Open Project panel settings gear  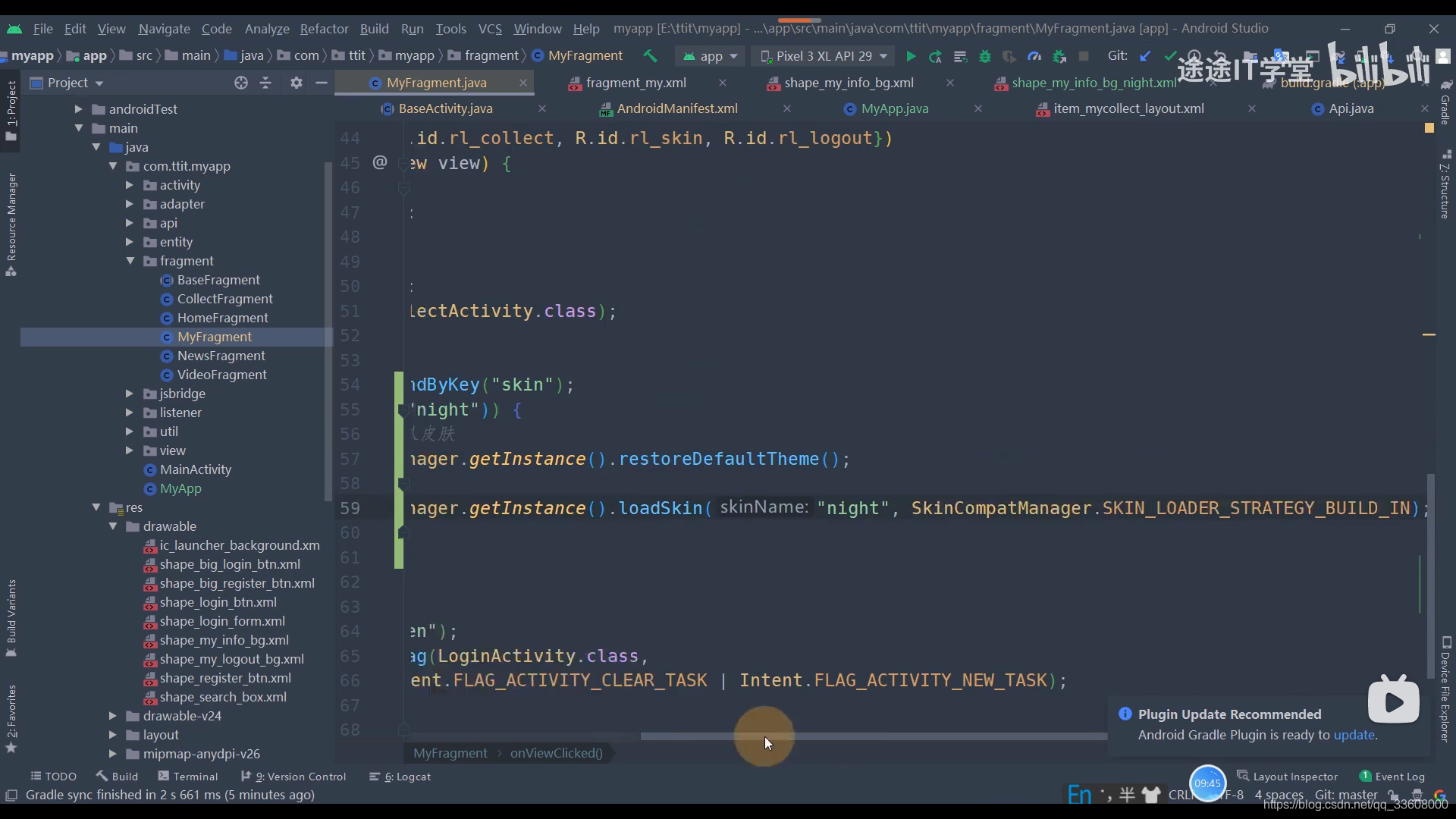[x=297, y=83]
